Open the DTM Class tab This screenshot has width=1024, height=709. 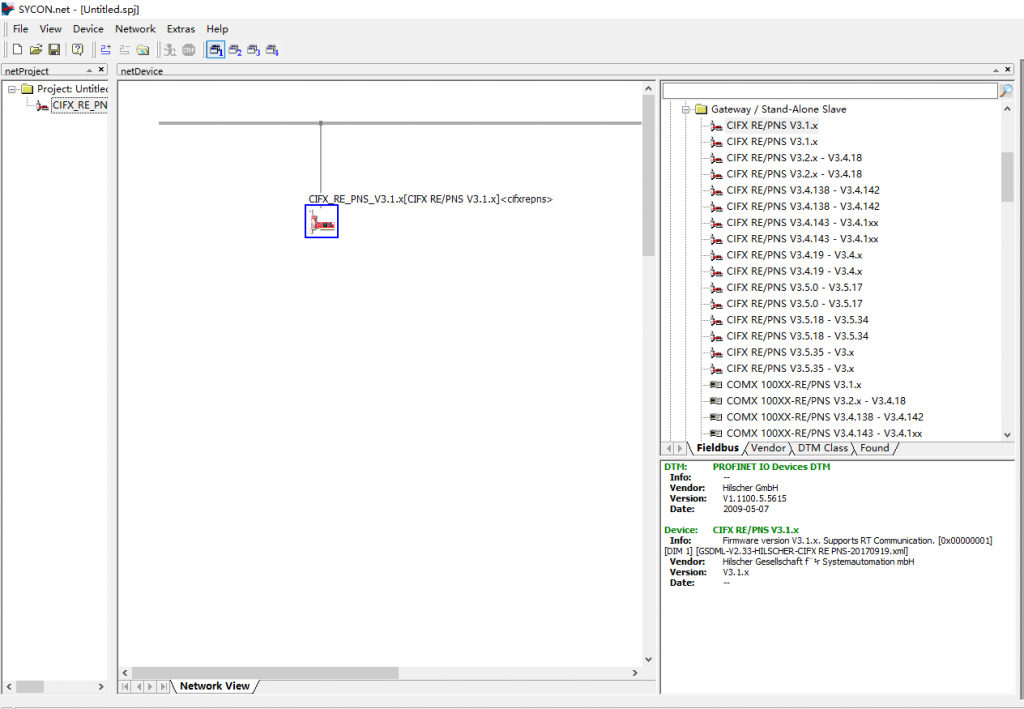pyautogui.click(x=823, y=448)
